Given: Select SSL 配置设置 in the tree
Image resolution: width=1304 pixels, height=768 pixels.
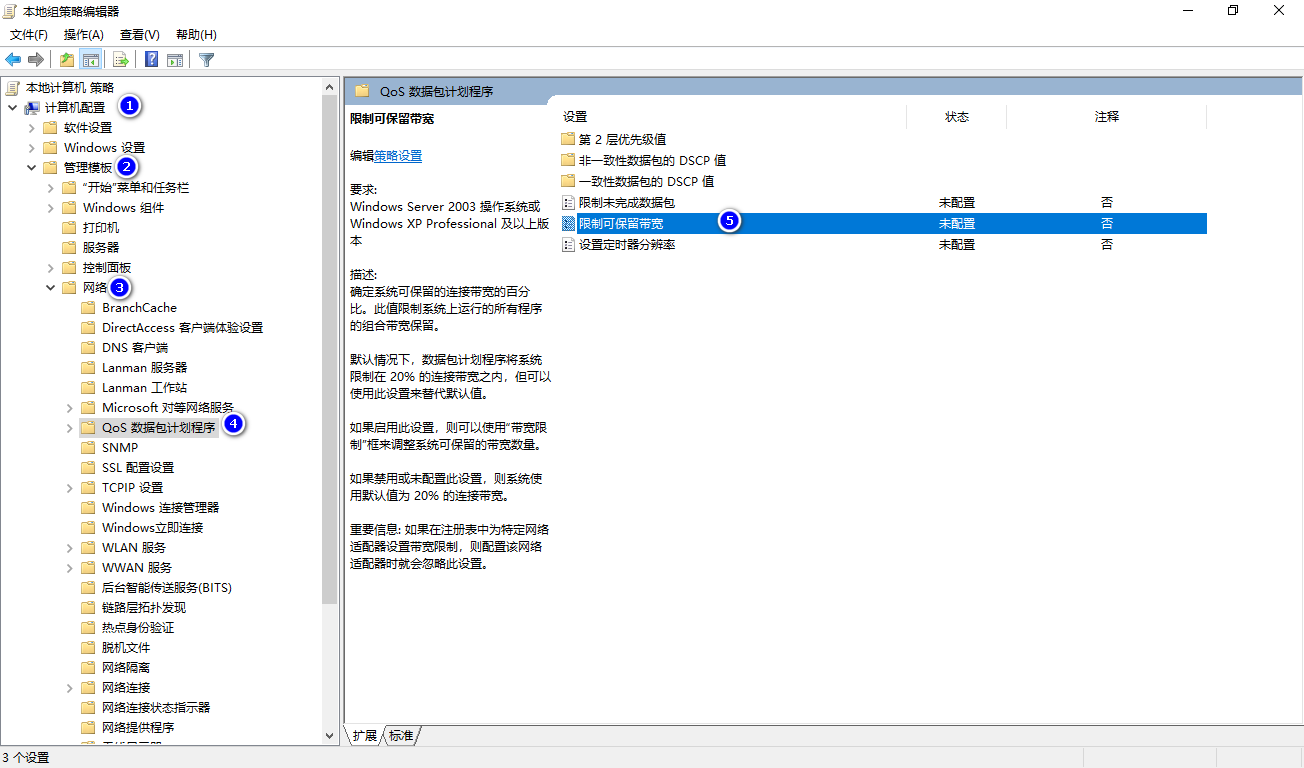Looking at the screenshot, I should 138,467.
